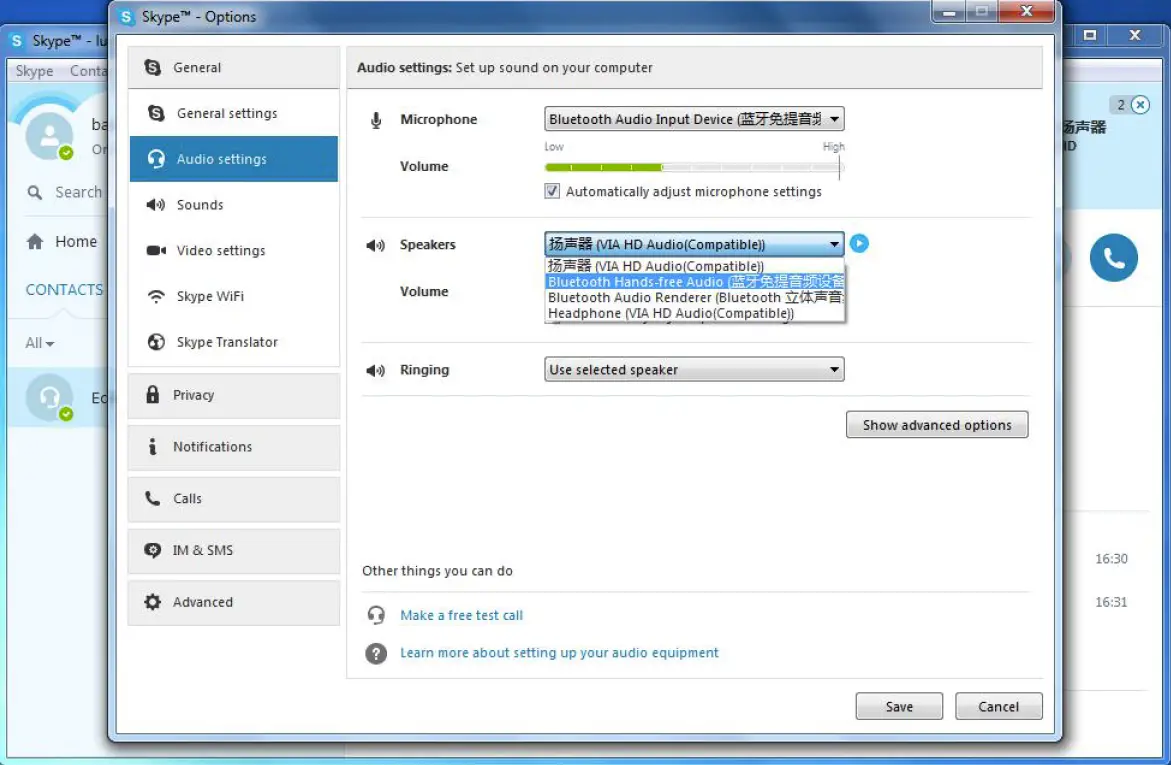Screen dimensions: 1171x765
Task: Open Skype Translator settings page
Action: [x=234, y=342]
